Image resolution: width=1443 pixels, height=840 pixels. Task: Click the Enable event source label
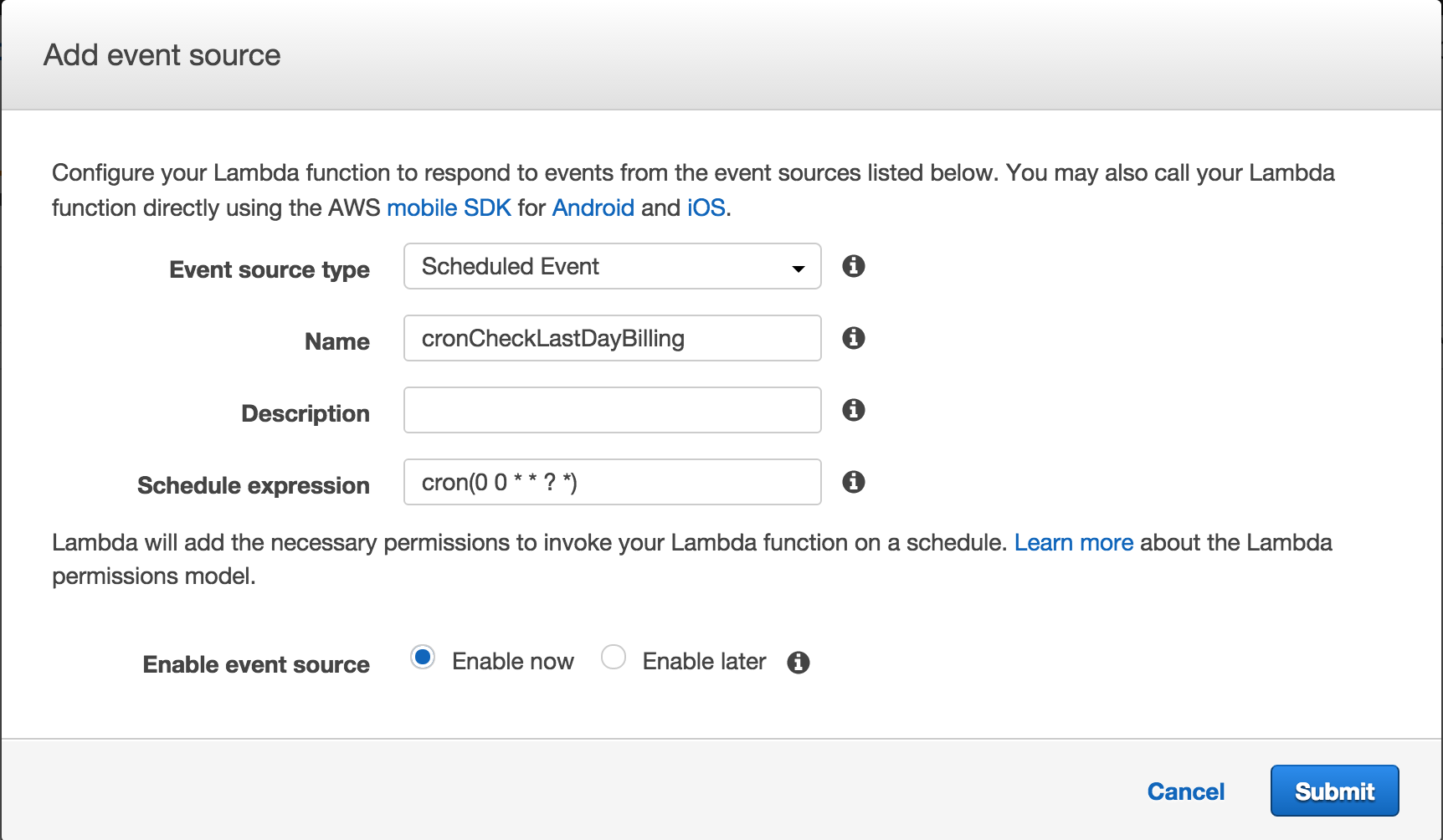click(x=256, y=664)
